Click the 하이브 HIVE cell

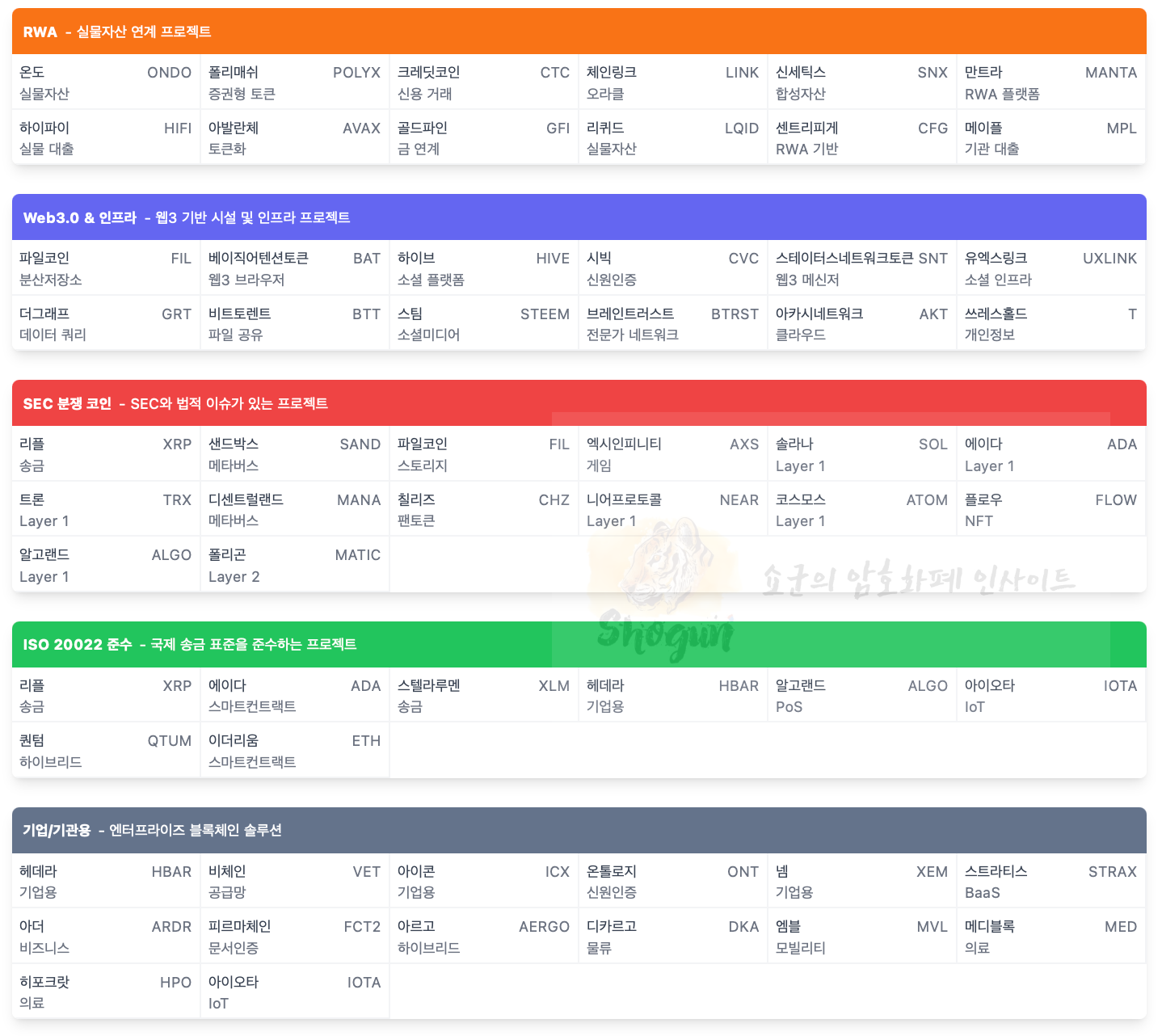coord(484,268)
